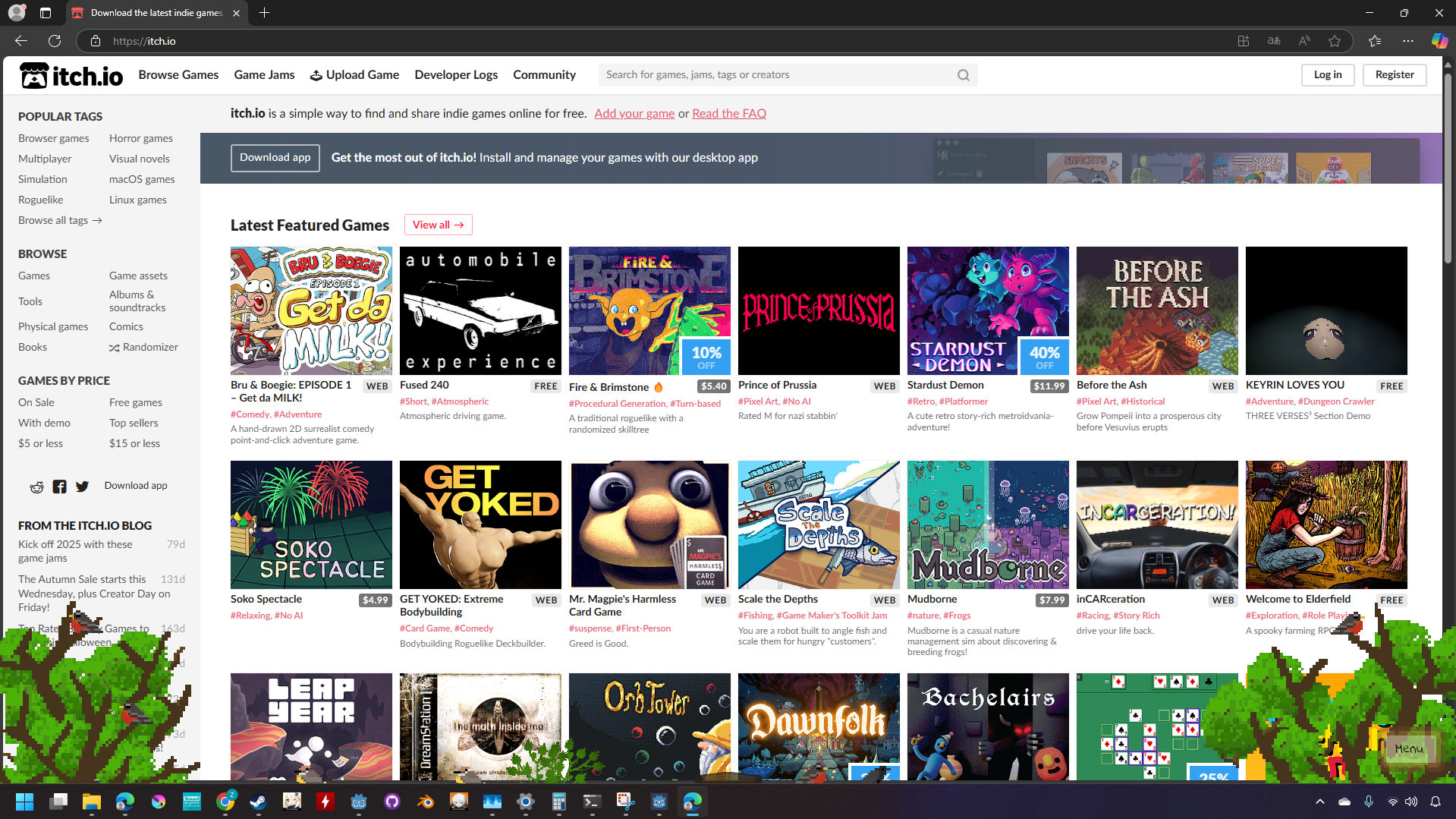Show hidden system tray icons chevron
The image size is (1456, 819).
[x=1320, y=802]
